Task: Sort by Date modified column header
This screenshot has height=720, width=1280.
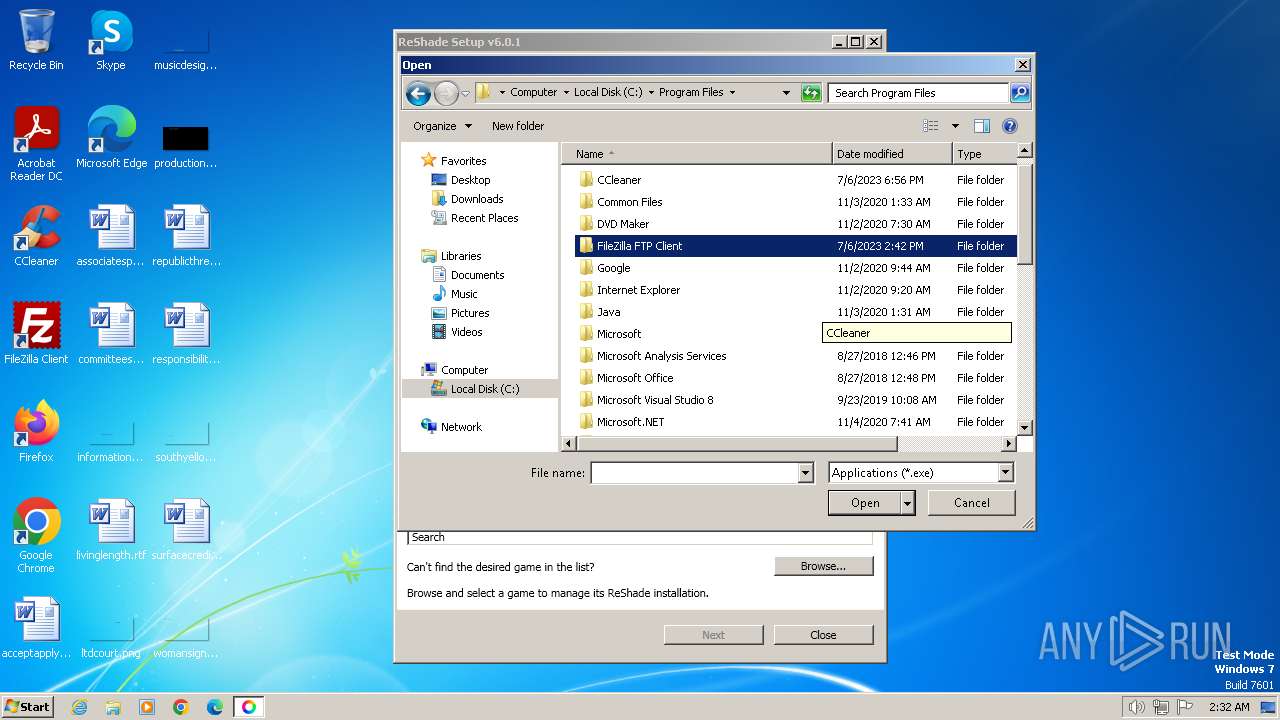Action: 892,154
